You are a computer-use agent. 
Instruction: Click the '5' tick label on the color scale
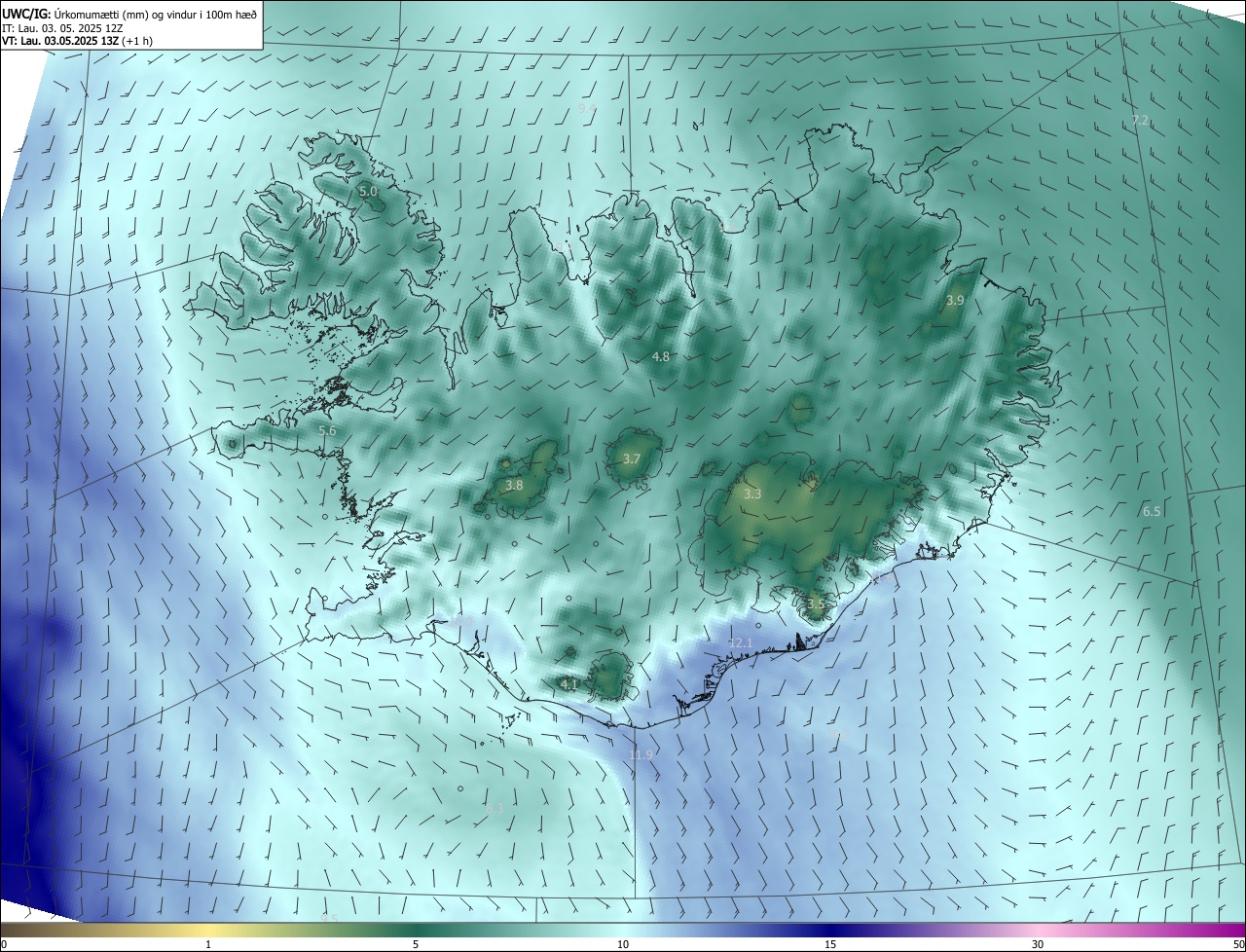coord(416,945)
